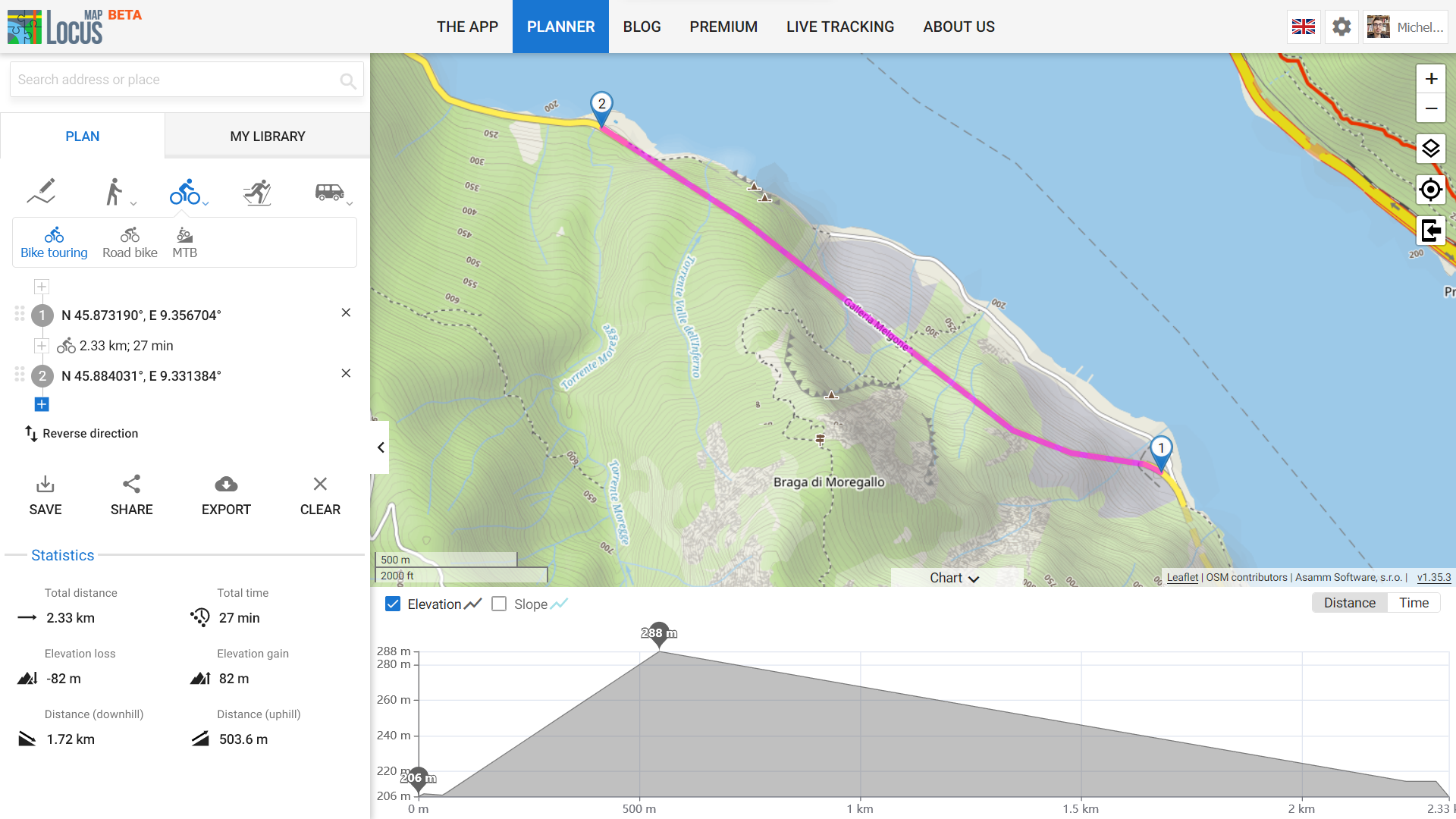Screen dimensions: 1456x819
Task: Click the Export cloud icon
Action: click(226, 485)
